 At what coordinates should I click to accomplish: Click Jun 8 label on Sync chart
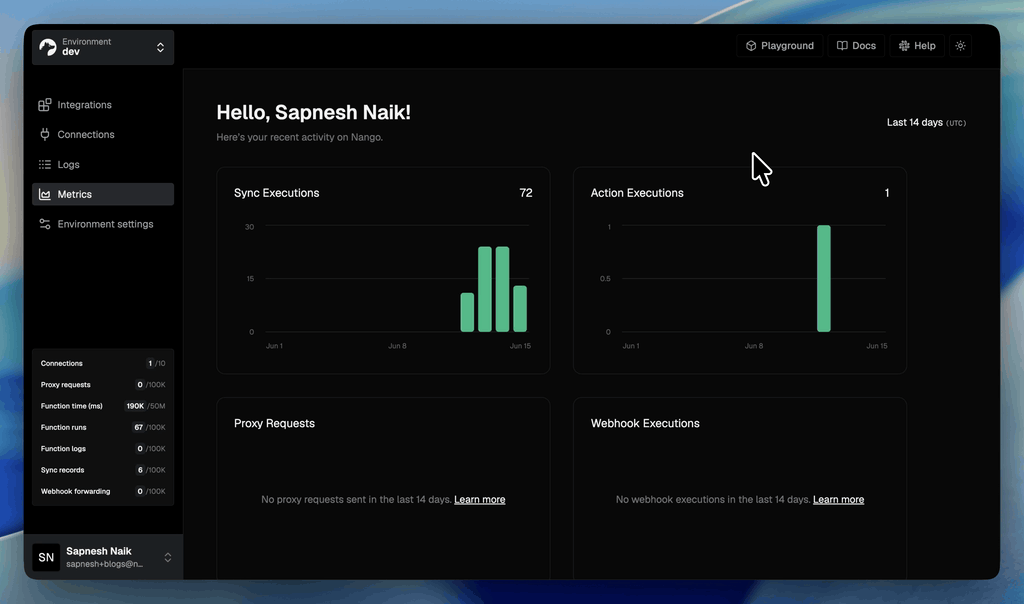(x=397, y=346)
